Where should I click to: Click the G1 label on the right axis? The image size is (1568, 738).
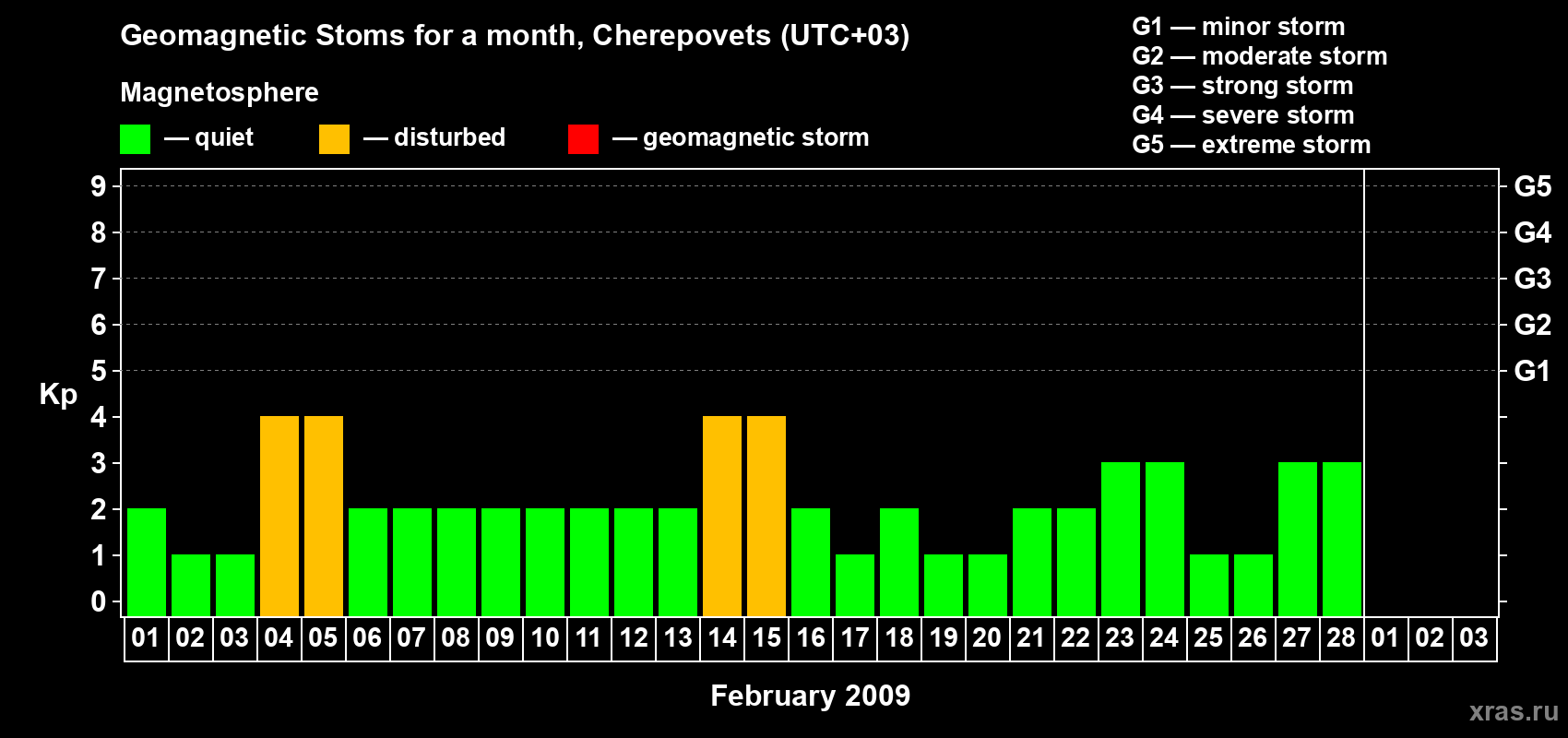tap(1532, 371)
